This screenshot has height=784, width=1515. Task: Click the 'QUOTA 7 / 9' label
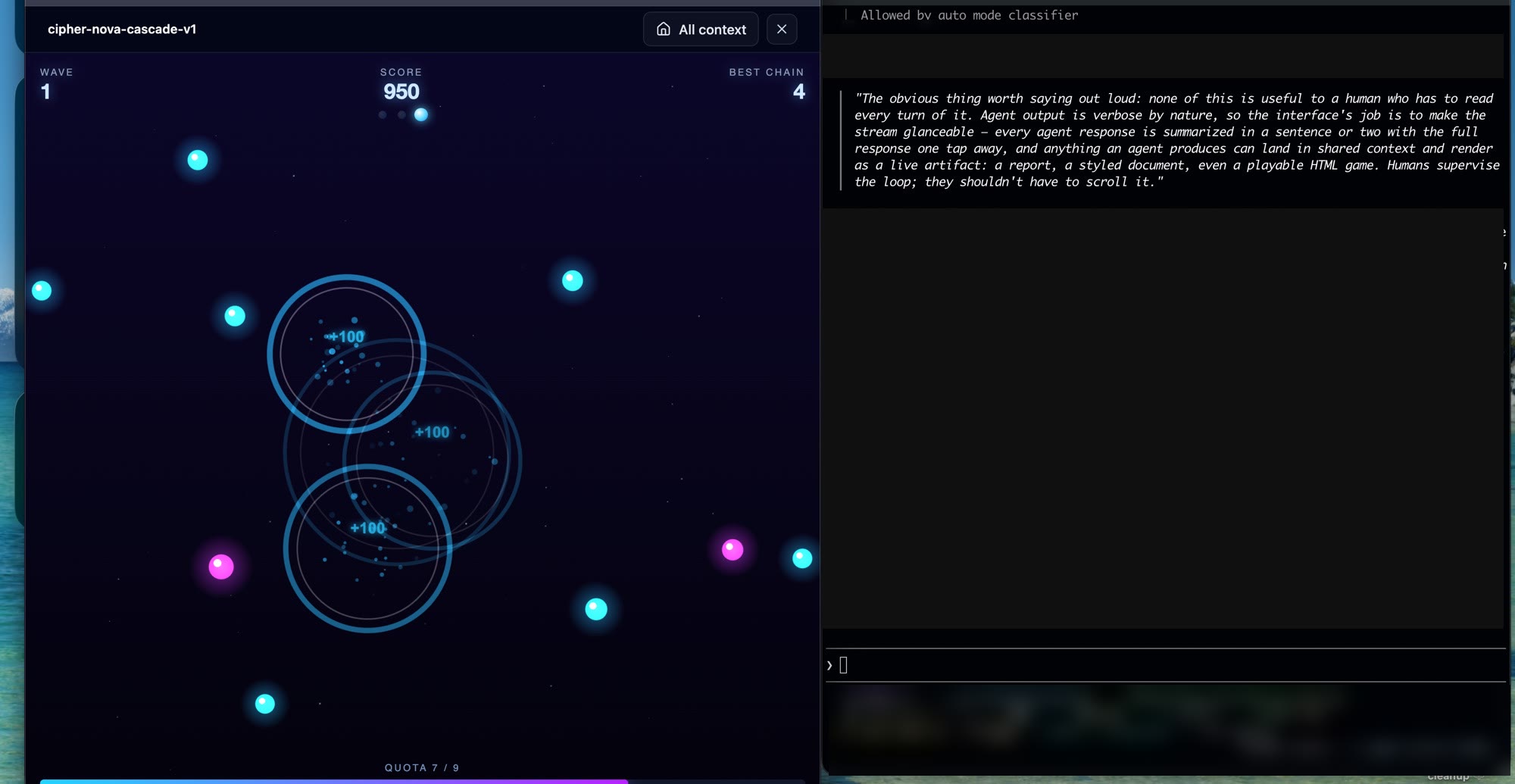pos(422,767)
